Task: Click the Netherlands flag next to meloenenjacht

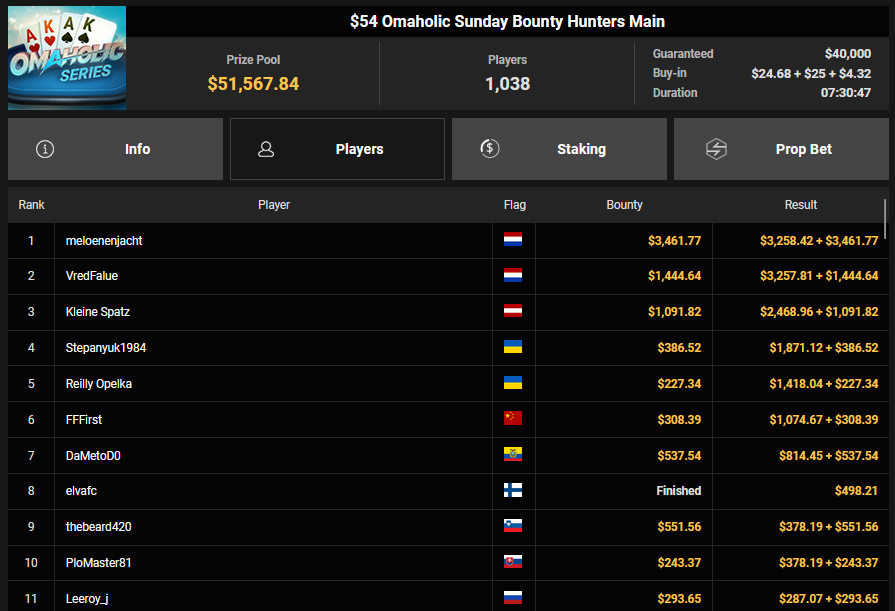Action: (x=513, y=240)
